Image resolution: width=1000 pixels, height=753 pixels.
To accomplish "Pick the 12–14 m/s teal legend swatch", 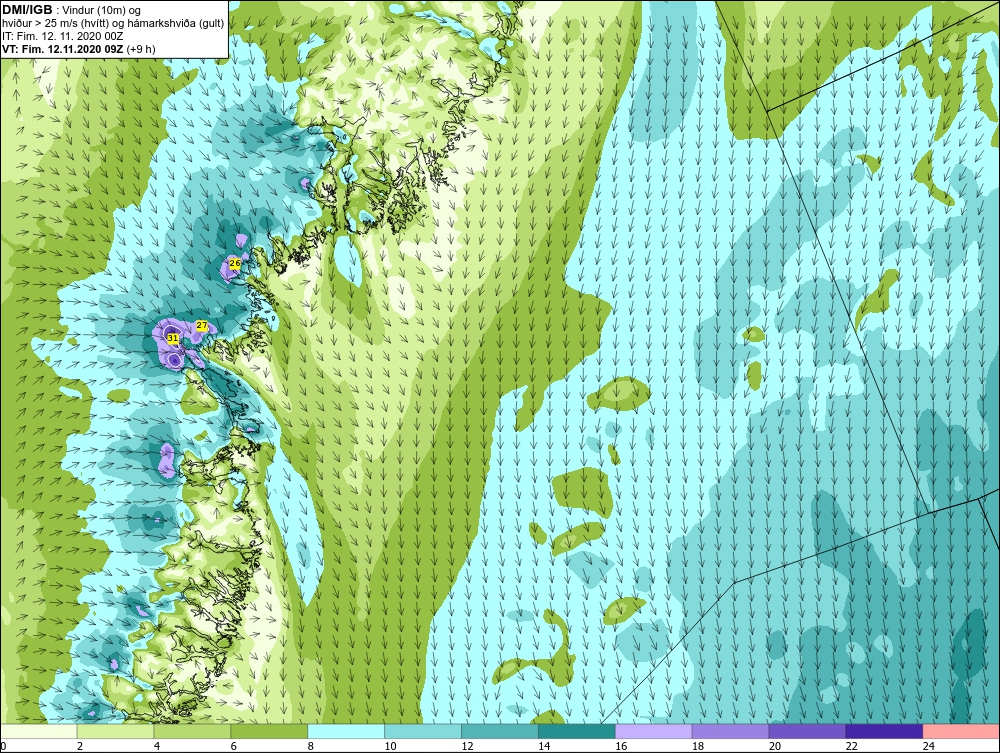I will pos(499,731).
